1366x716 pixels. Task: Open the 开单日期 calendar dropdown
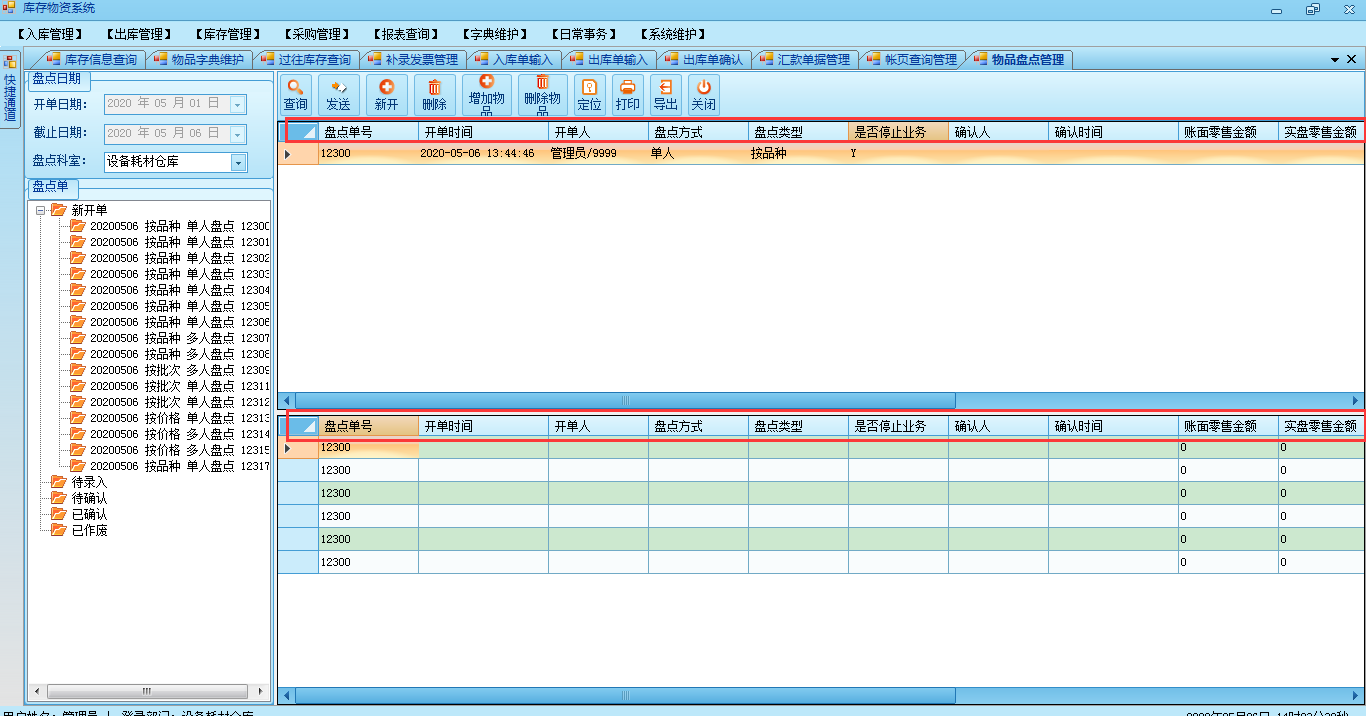click(238, 104)
